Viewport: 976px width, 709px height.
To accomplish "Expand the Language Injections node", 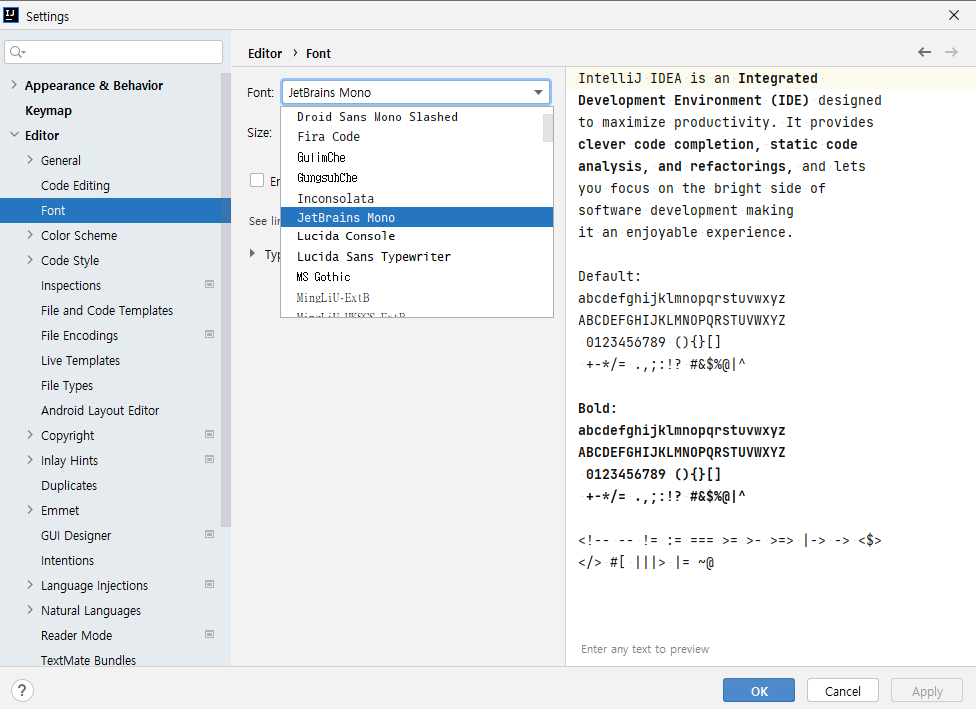I will tap(30, 585).
